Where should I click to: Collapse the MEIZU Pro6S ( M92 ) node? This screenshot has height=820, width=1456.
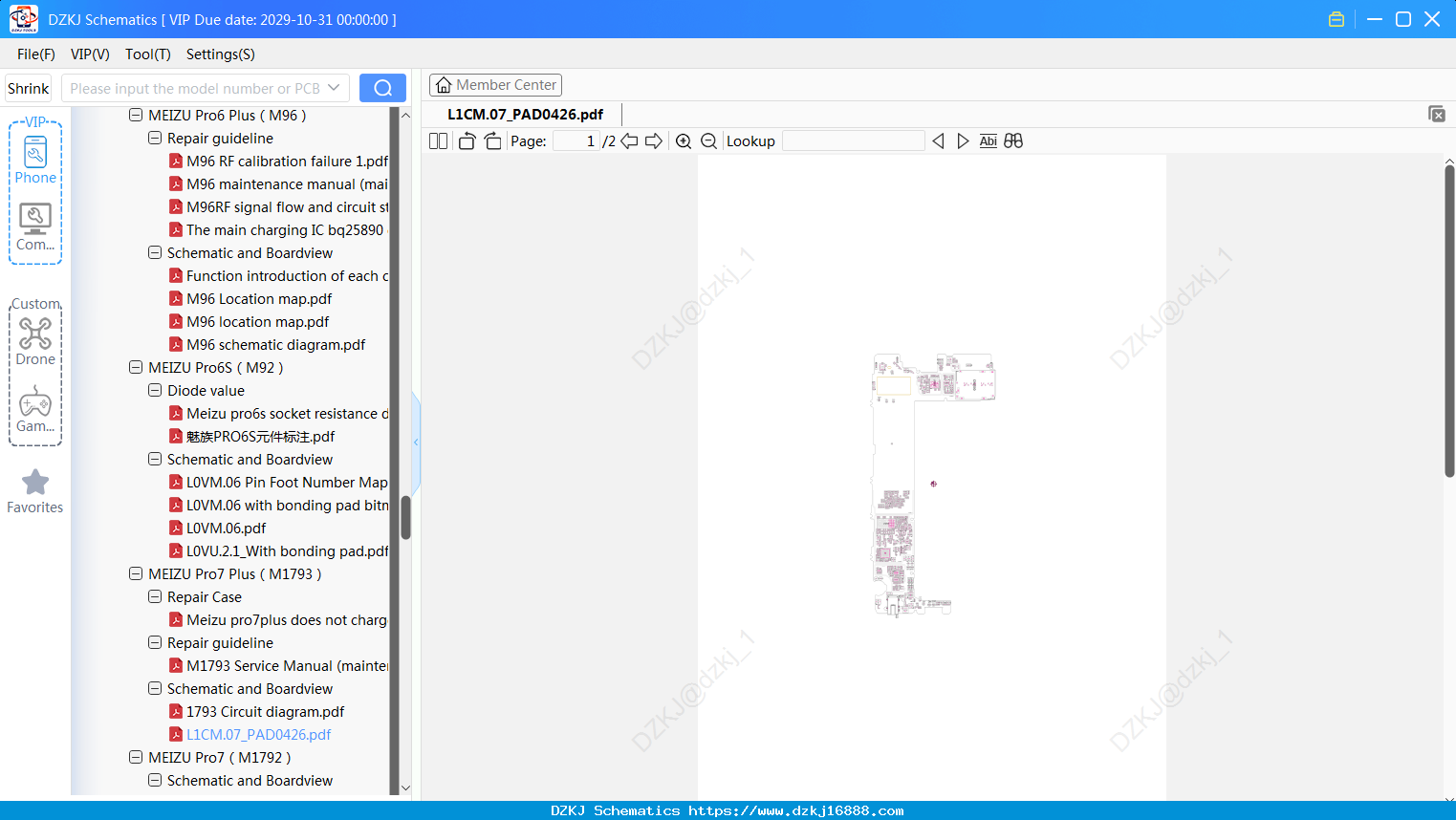136,368
